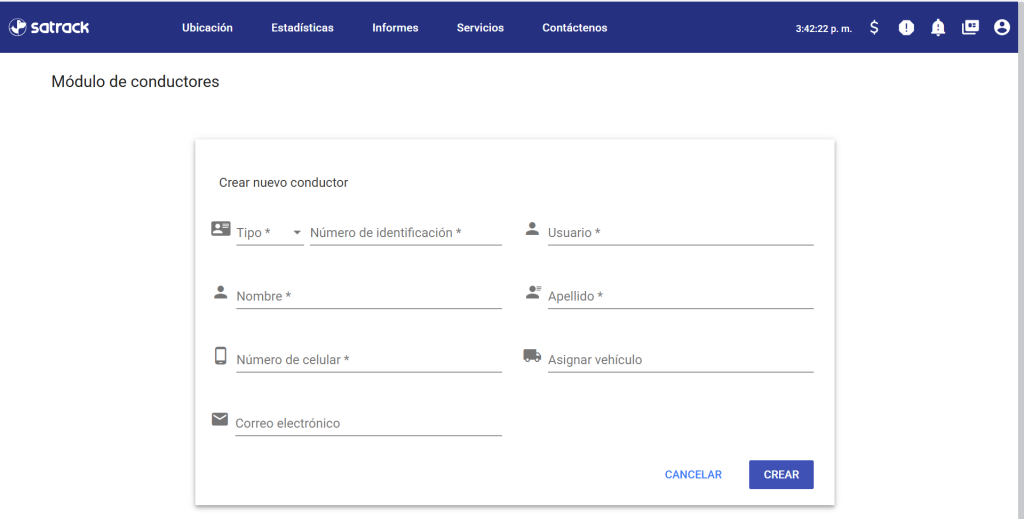
Task: Open the news library icon
Action: pyautogui.click(x=970, y=27)
